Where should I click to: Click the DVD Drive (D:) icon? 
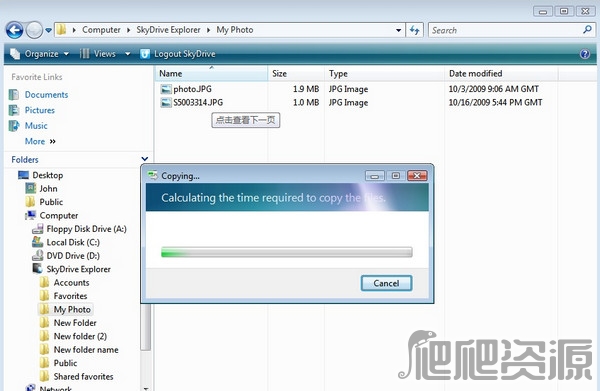coord(37,256)
